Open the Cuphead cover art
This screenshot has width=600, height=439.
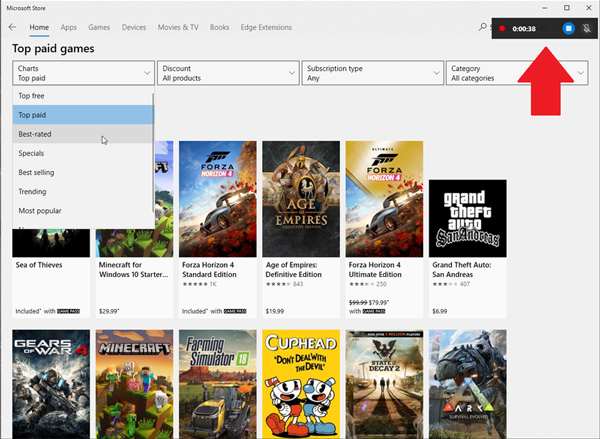[301, 384]
